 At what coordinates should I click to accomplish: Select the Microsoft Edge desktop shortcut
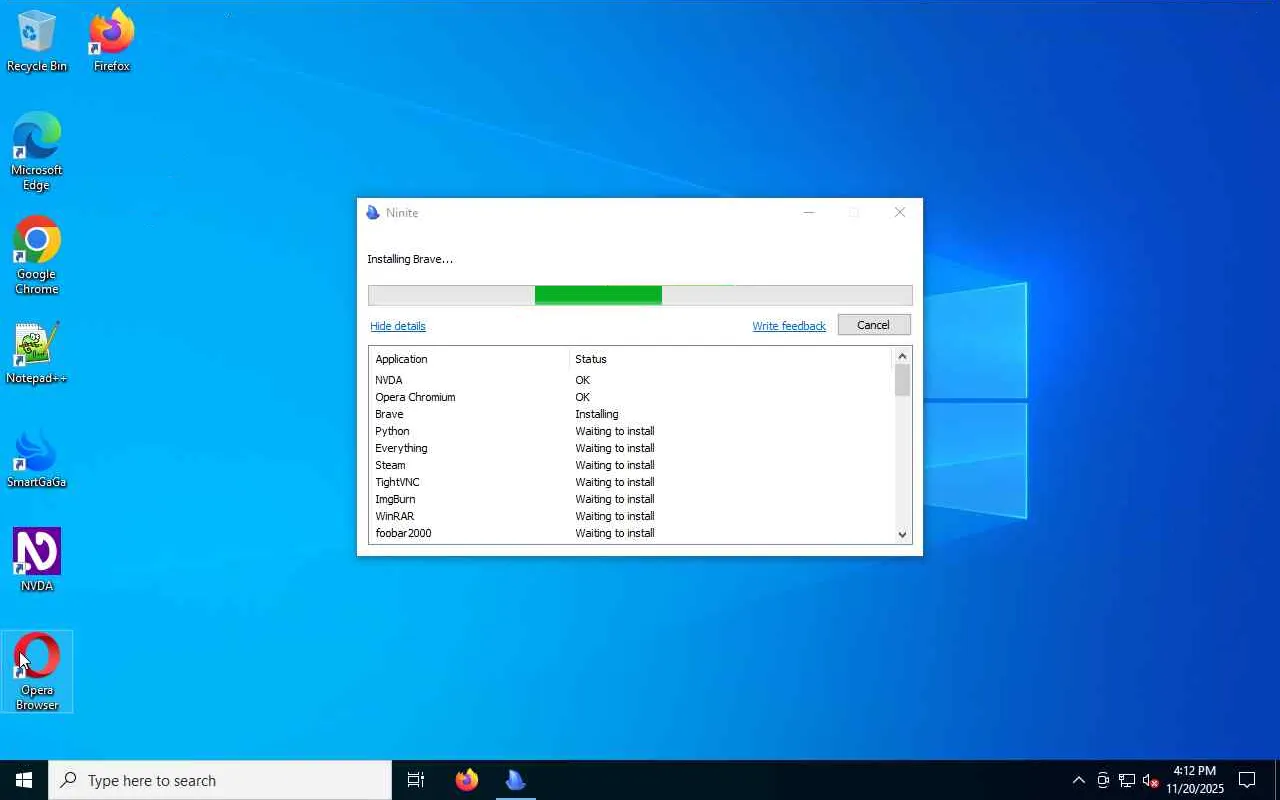coord(37,152)
